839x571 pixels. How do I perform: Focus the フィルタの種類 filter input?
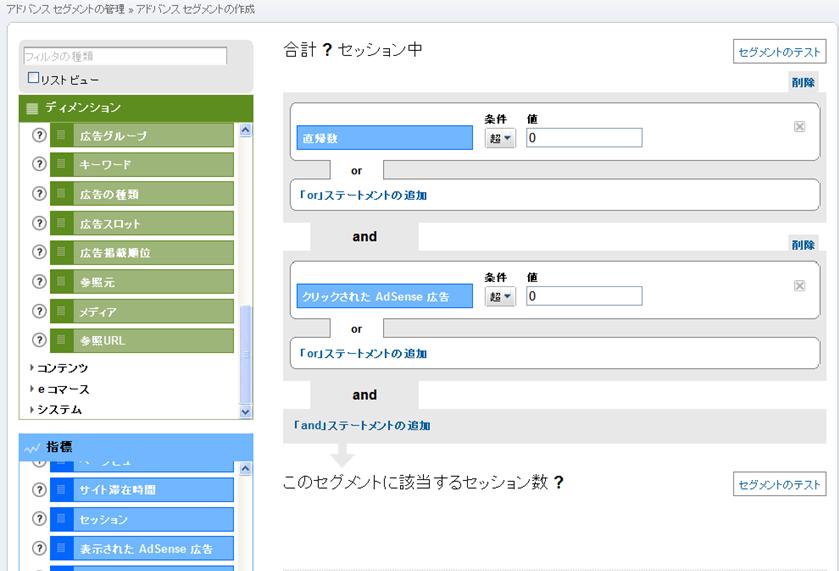(125, 56)
